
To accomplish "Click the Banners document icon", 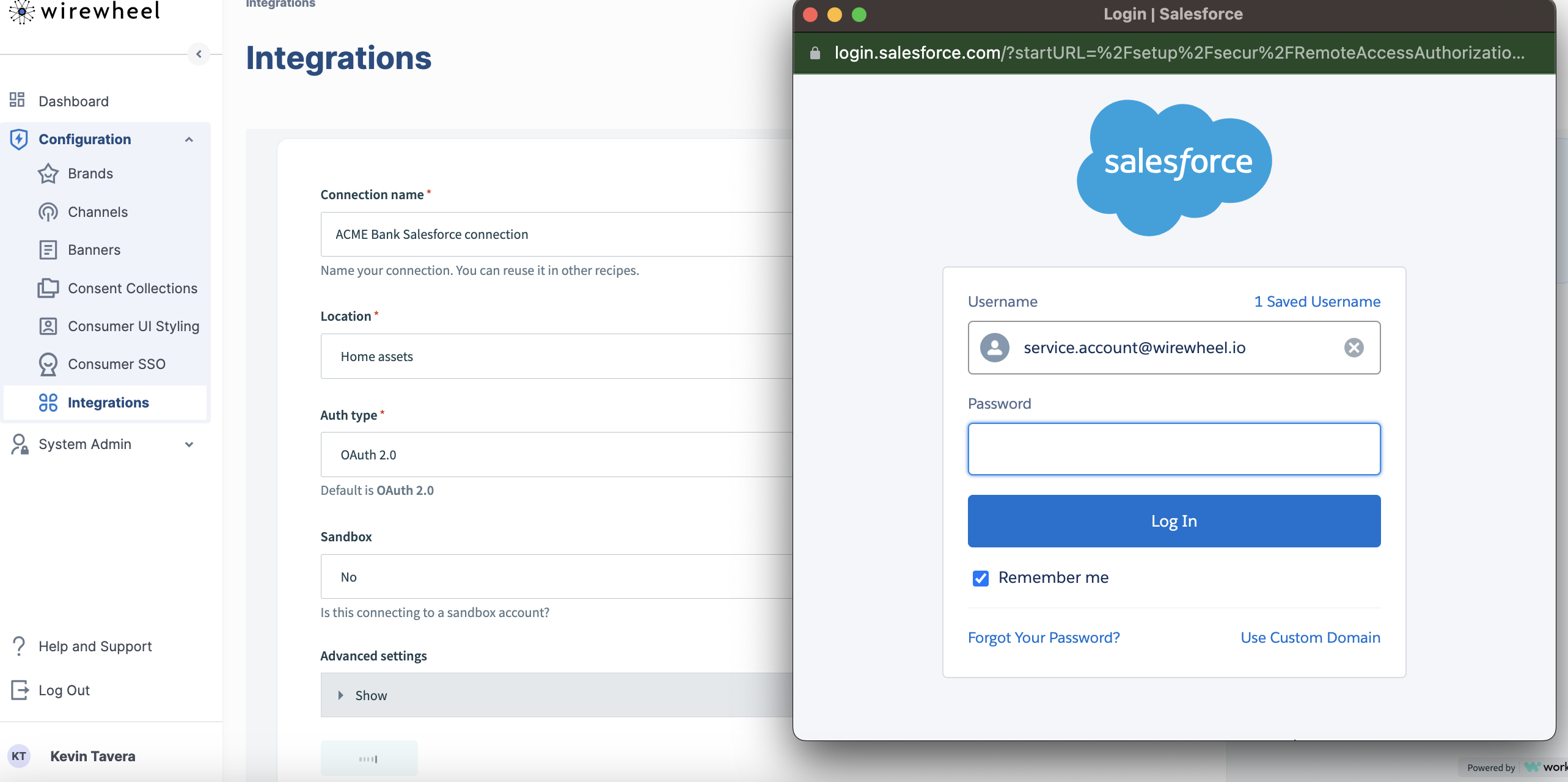I will click(48, 250).
